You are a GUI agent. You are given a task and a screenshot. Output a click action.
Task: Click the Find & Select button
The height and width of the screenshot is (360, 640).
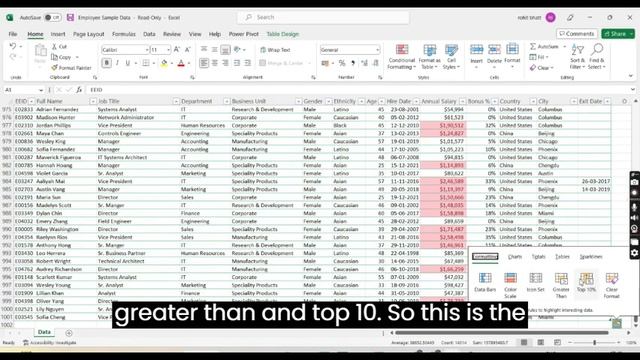point(597,57)
